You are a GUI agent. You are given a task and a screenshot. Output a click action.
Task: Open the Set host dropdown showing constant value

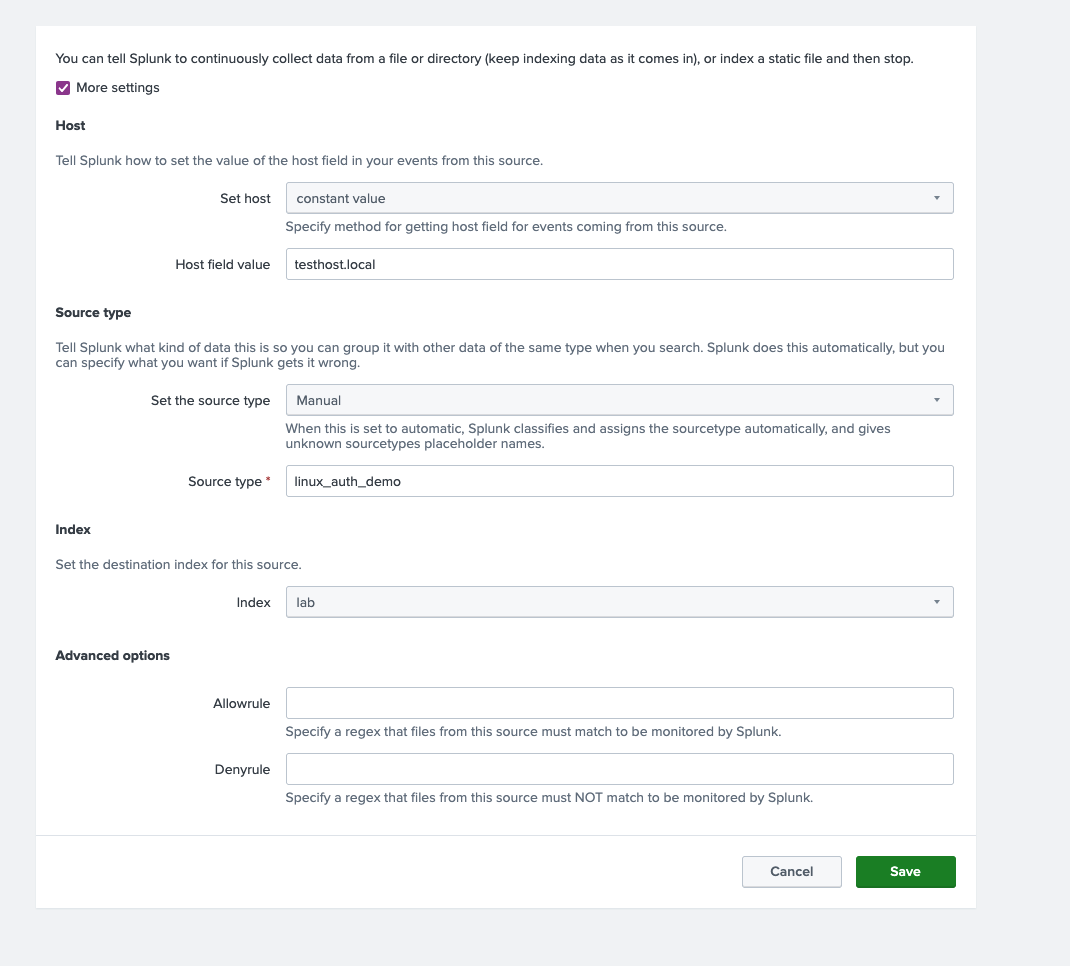[619, 198]
